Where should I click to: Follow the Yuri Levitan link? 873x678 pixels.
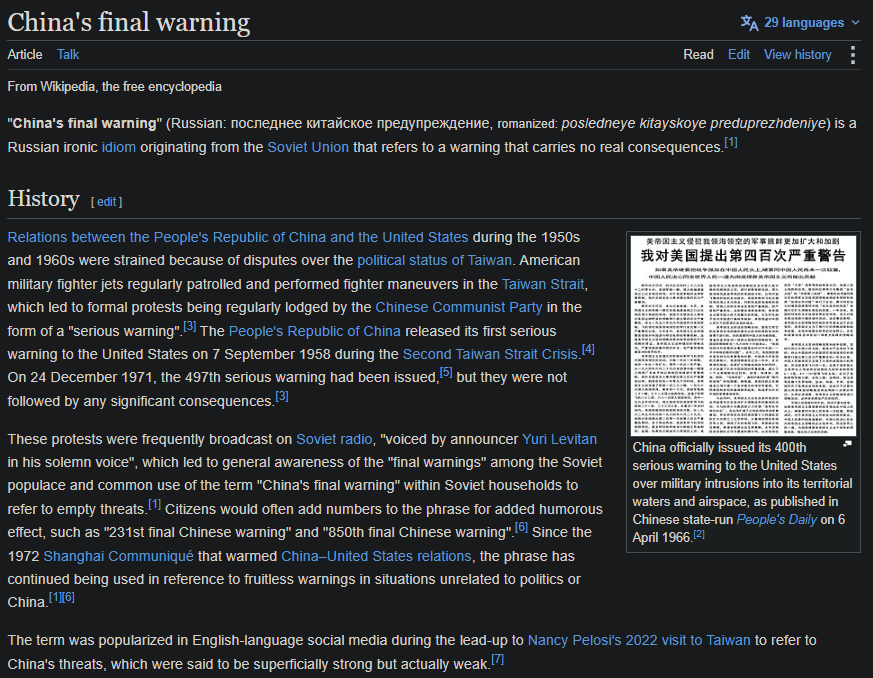click(x=560, y=439)
